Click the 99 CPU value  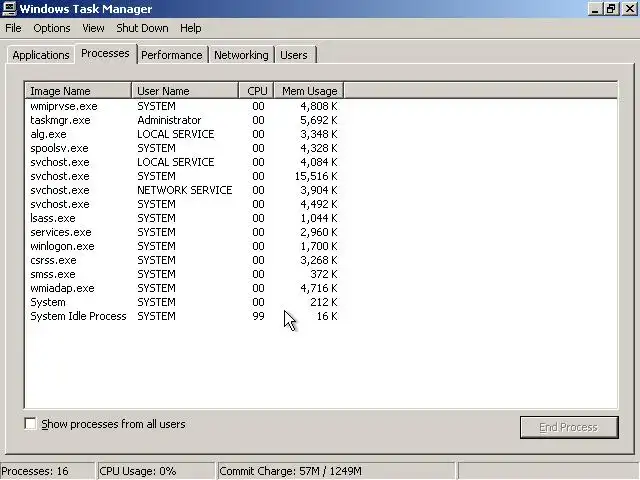point(258,316)
